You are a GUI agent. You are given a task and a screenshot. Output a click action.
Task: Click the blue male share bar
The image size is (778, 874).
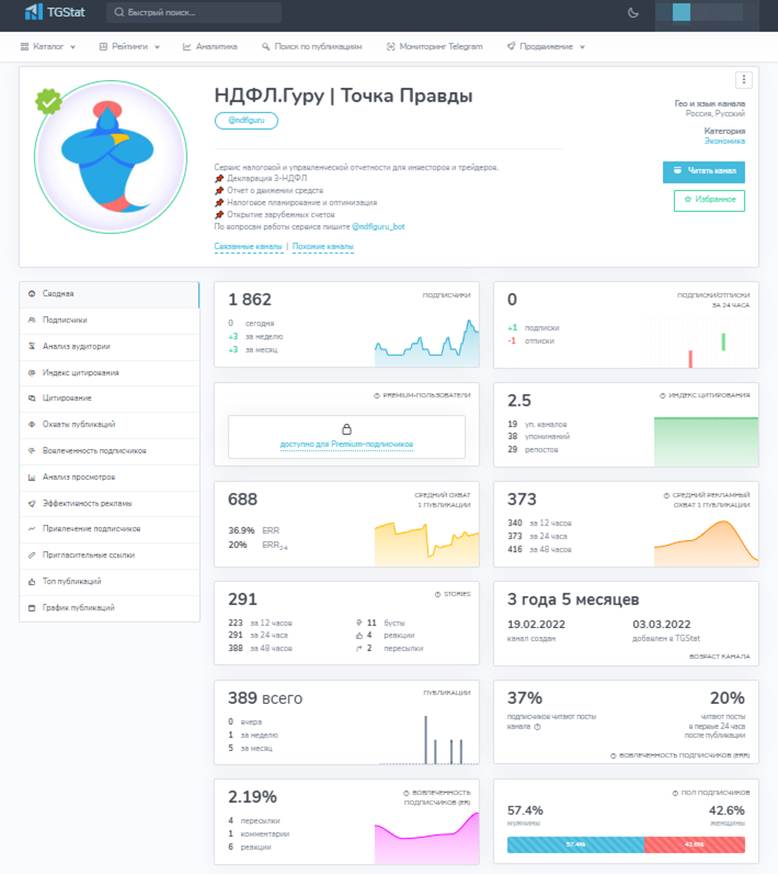[x=576, y=844]
